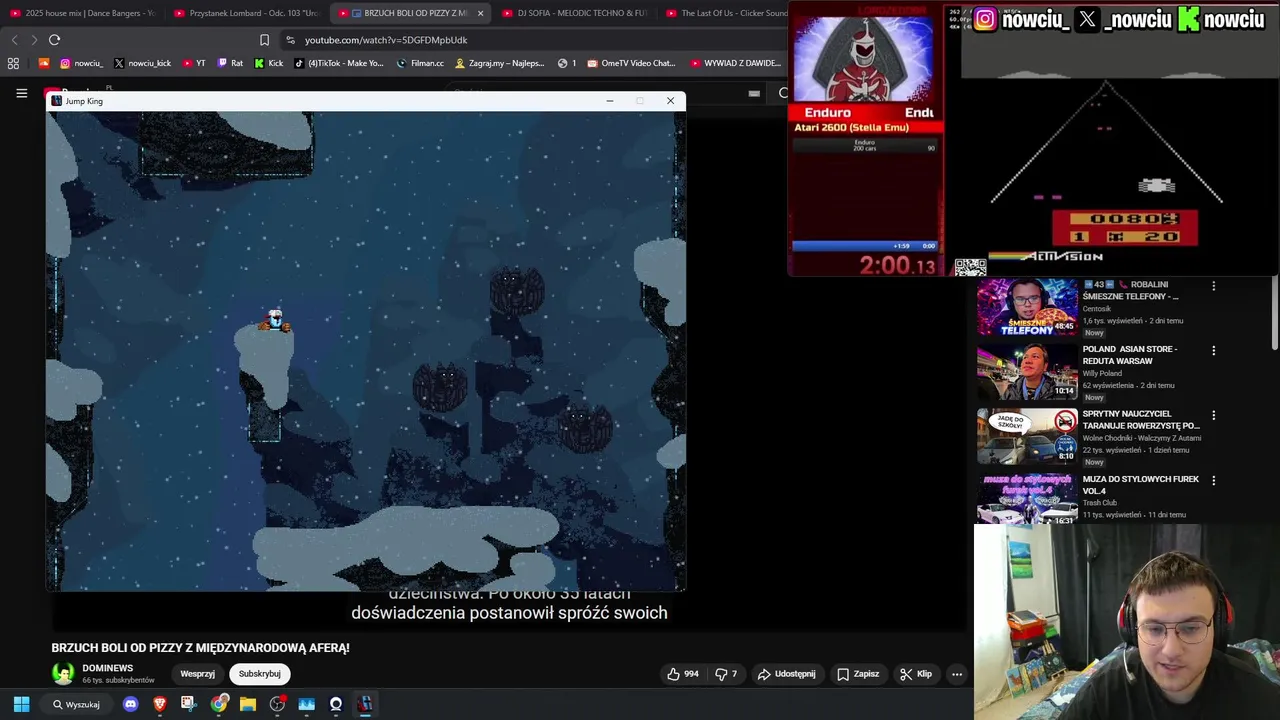Open the DOMINEWS channel name link
The height and width of the screenshot is (720, 1280).
pos(108,668)
